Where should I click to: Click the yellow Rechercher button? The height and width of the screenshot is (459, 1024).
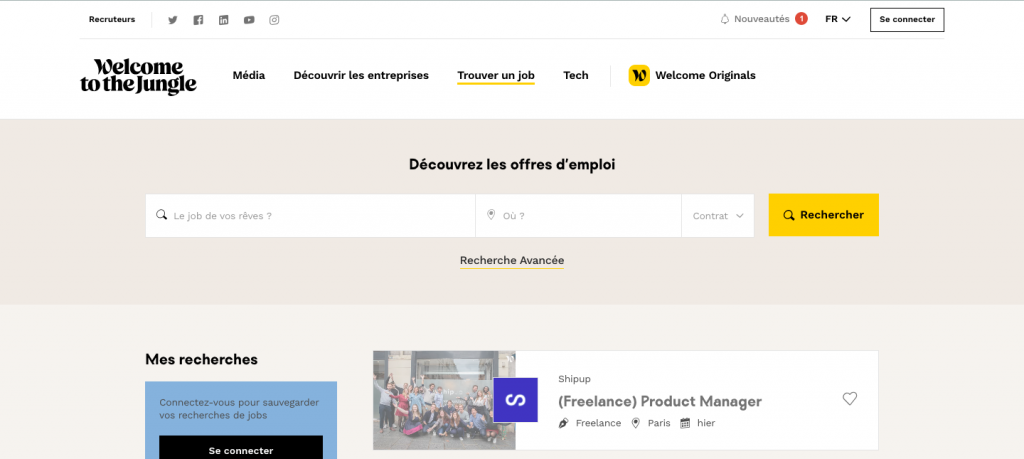pos(824,215)
